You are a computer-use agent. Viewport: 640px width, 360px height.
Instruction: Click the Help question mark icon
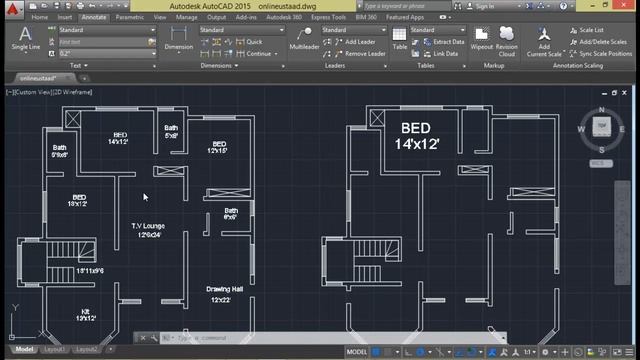coord(563,6)
